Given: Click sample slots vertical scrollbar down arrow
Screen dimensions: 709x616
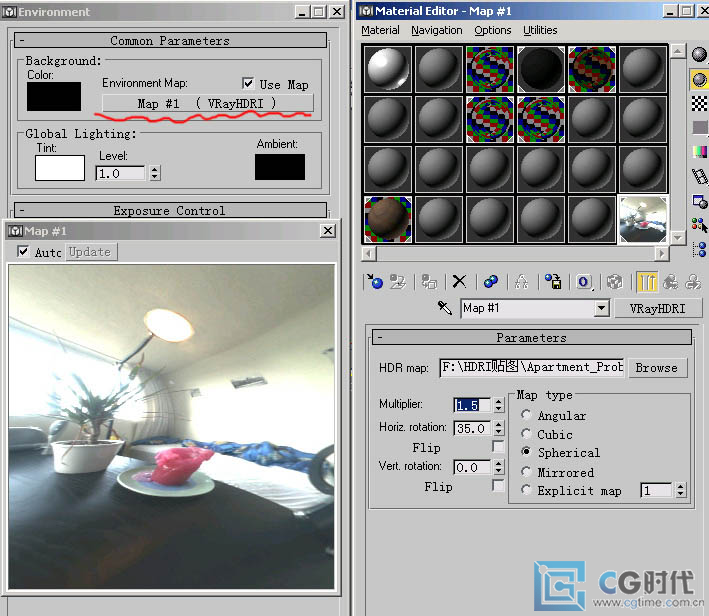Looking at the screenshot, I should tap(677, 237).
